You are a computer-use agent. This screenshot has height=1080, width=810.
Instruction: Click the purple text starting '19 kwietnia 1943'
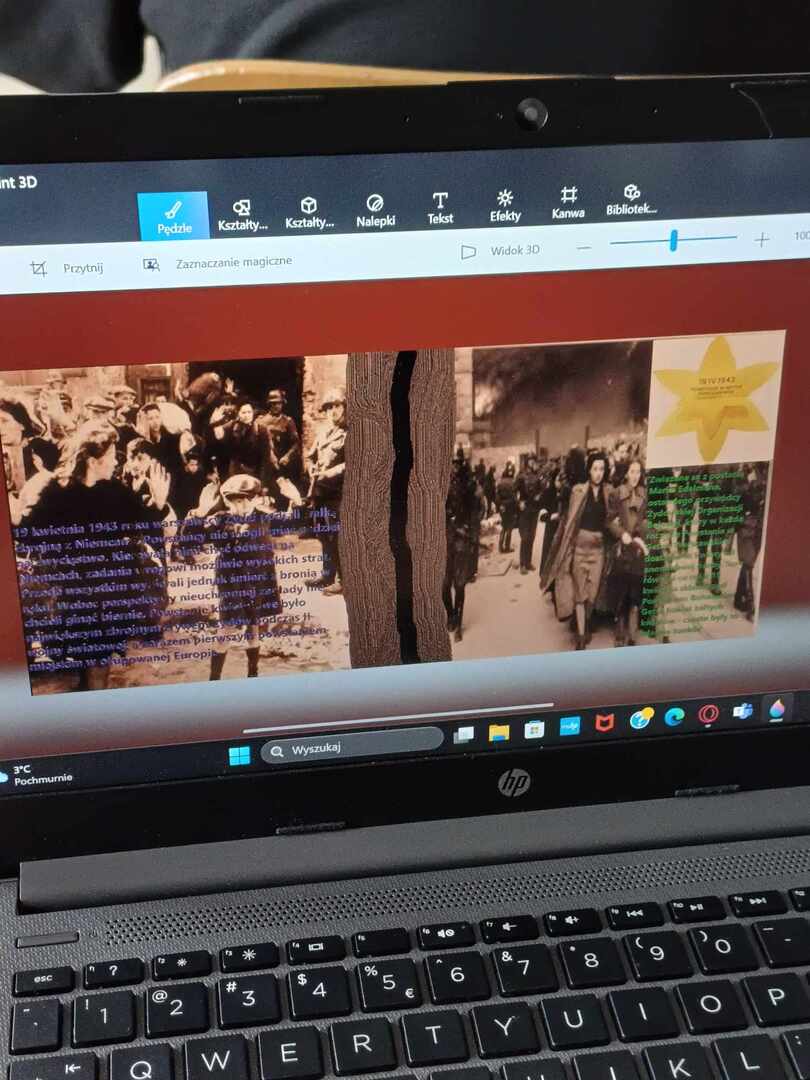coord(176,588)
